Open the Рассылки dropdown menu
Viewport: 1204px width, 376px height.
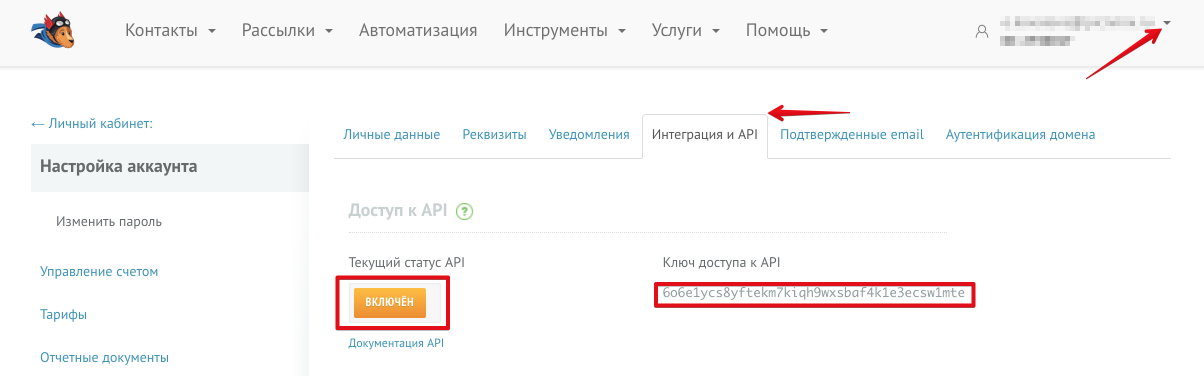click(288, 31)
